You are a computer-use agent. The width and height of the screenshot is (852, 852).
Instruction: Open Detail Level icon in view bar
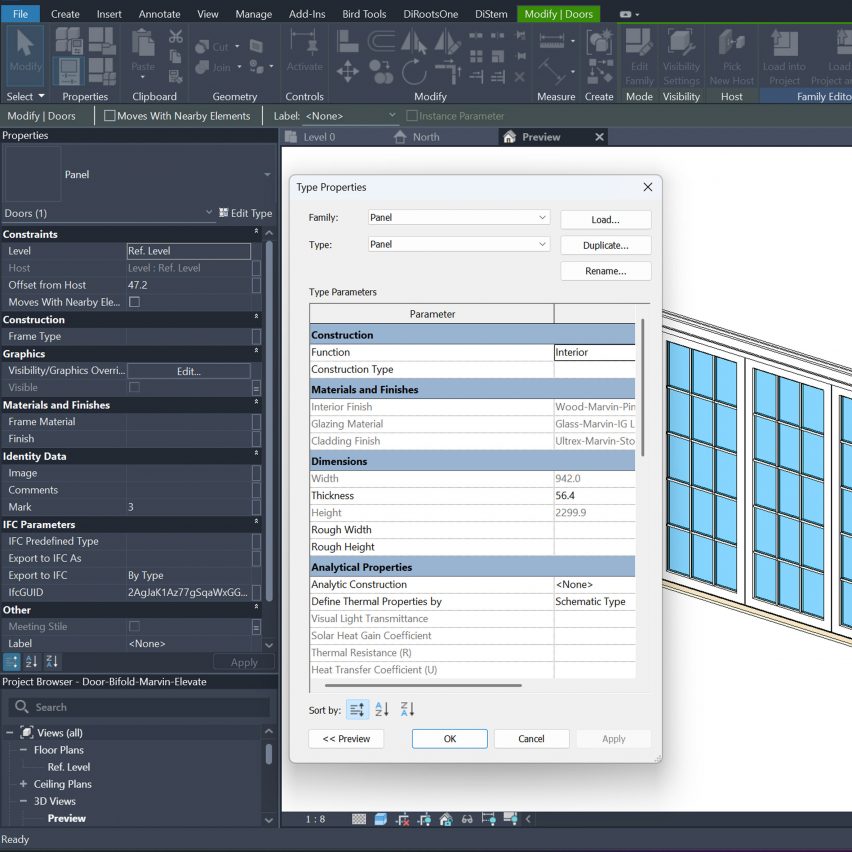pos(359,819)
